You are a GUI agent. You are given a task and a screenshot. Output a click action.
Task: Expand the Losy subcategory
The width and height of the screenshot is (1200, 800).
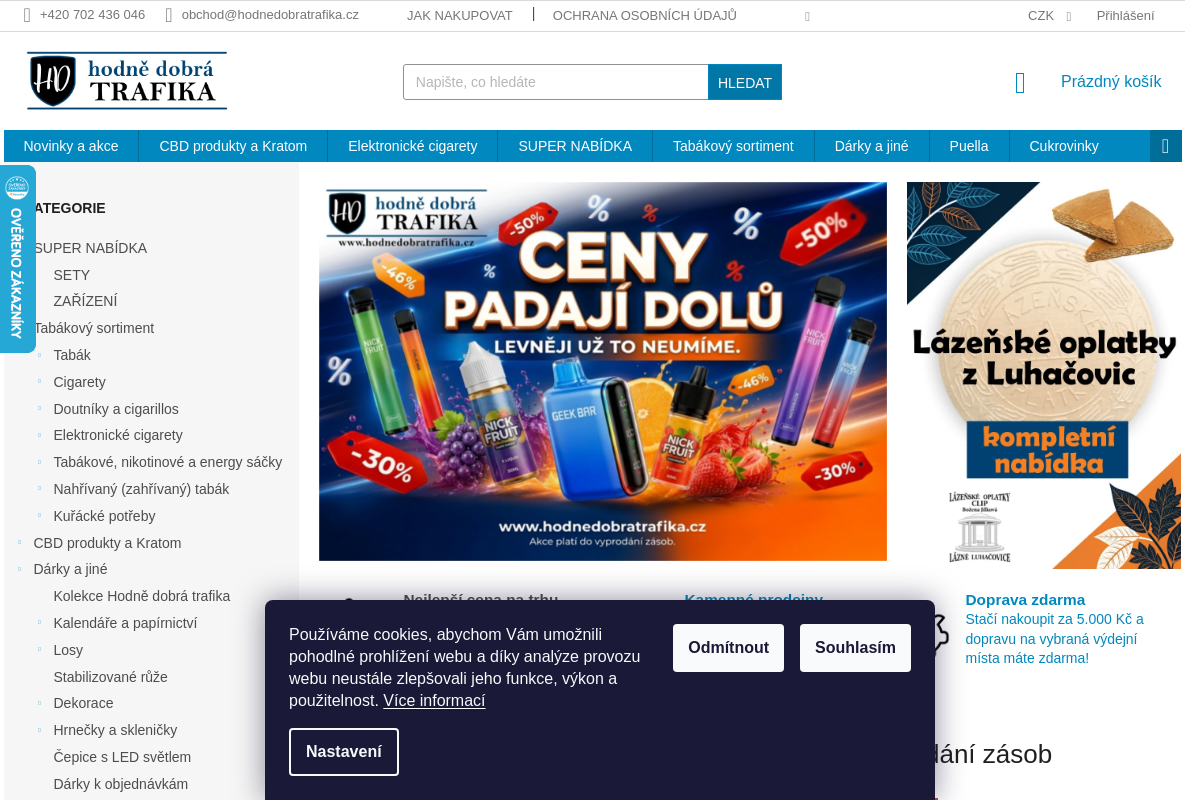click(40, 650)
